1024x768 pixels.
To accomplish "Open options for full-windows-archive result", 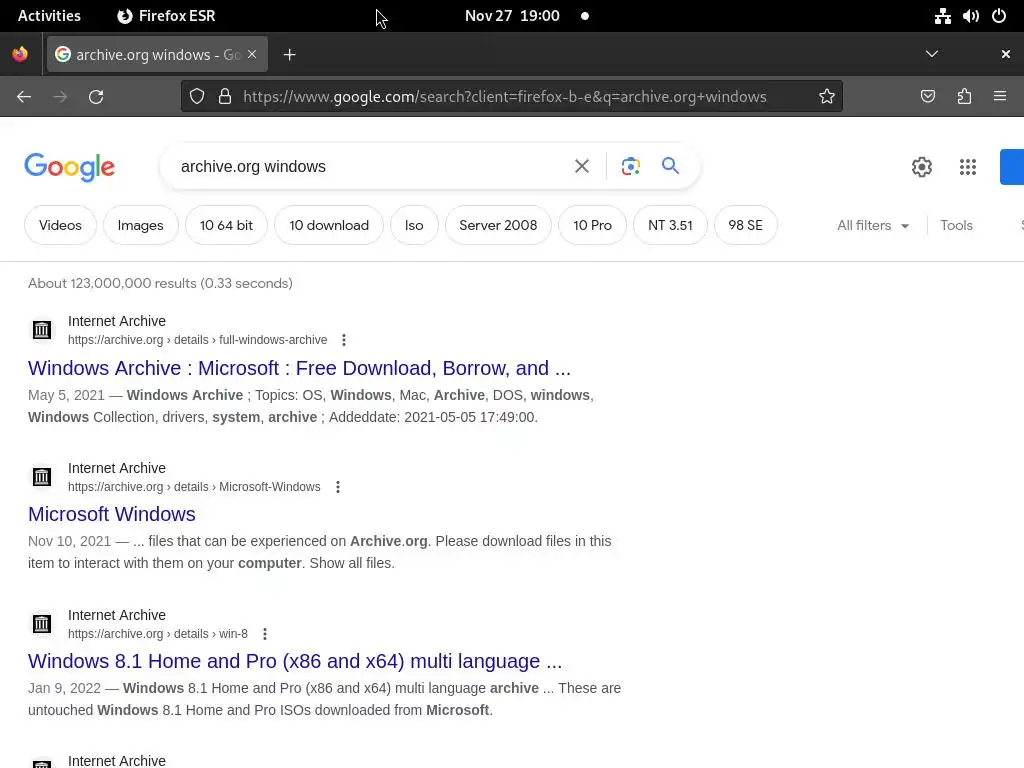I will click(x=344, y=340).
